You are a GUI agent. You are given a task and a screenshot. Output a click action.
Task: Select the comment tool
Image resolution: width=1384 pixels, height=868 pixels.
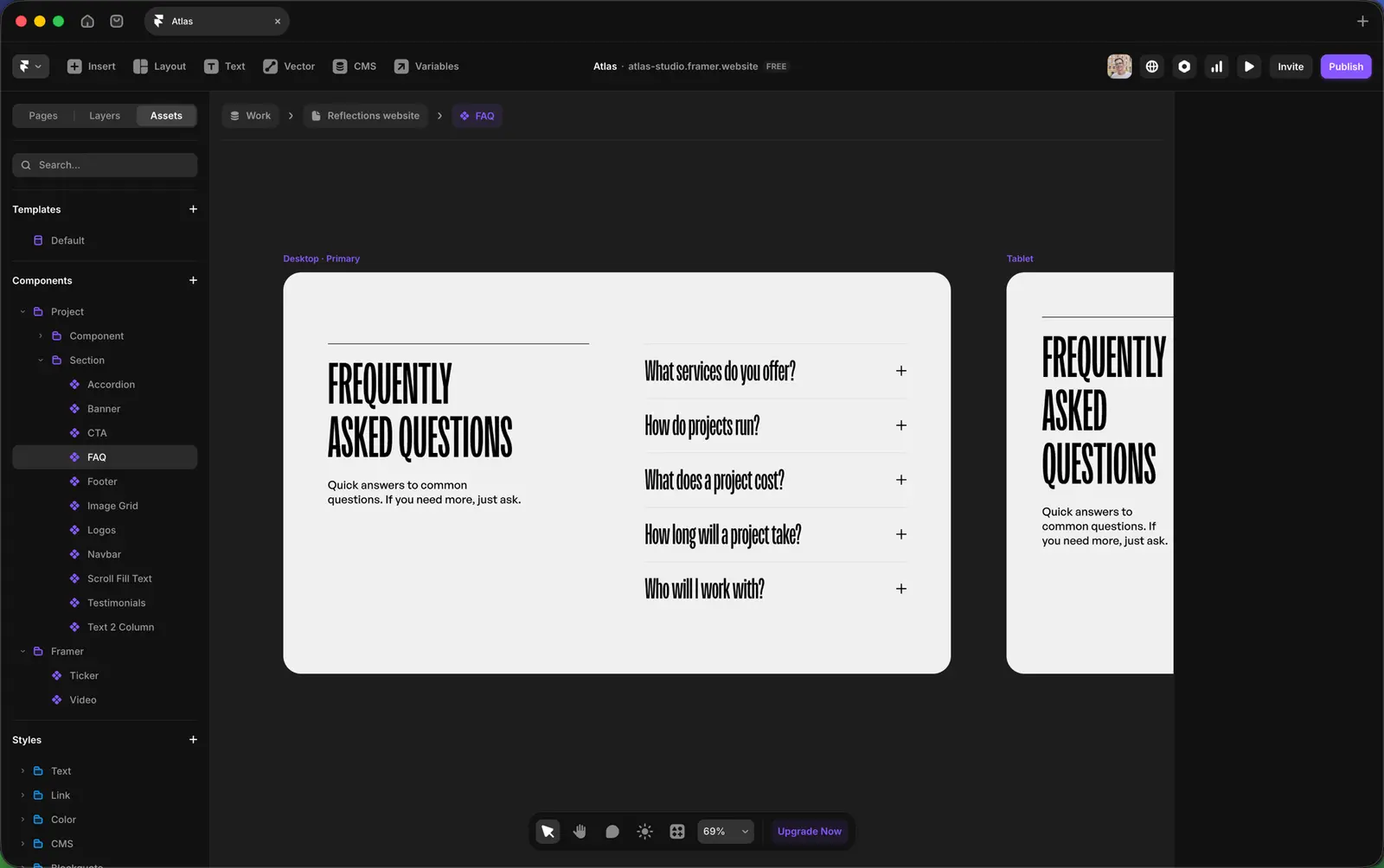612,831
